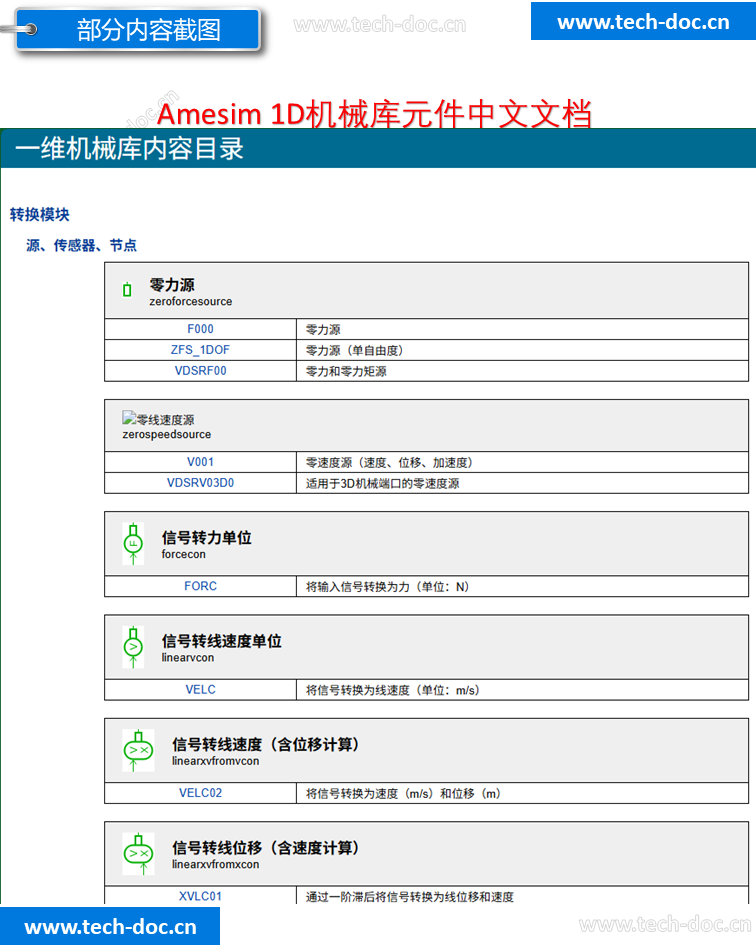Open the FORC submodel link
The height and width of the screenshot is (945, 756).
point(200,586)
